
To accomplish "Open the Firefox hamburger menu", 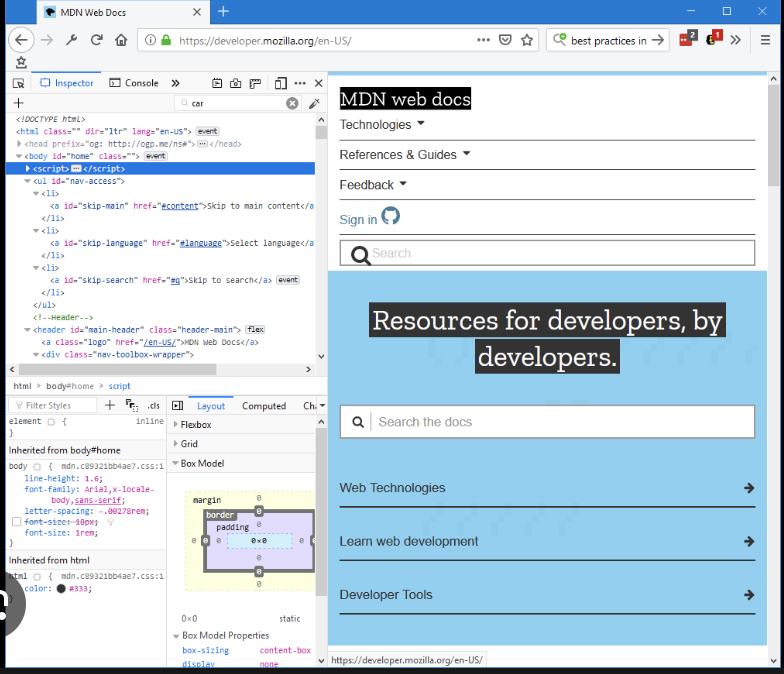I will 765,40.
